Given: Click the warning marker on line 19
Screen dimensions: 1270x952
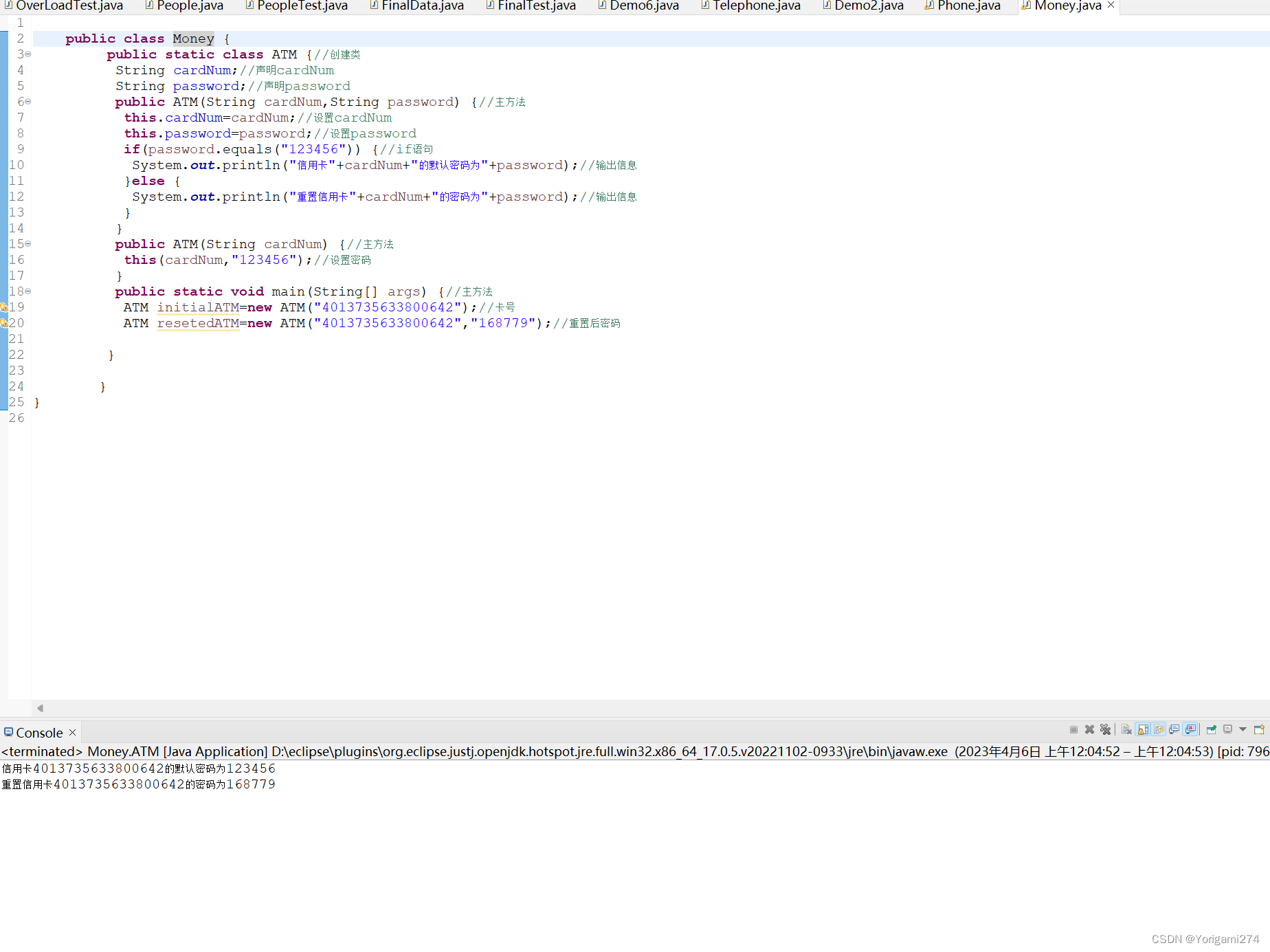Looking at the screenshot, I should (3, 307).
